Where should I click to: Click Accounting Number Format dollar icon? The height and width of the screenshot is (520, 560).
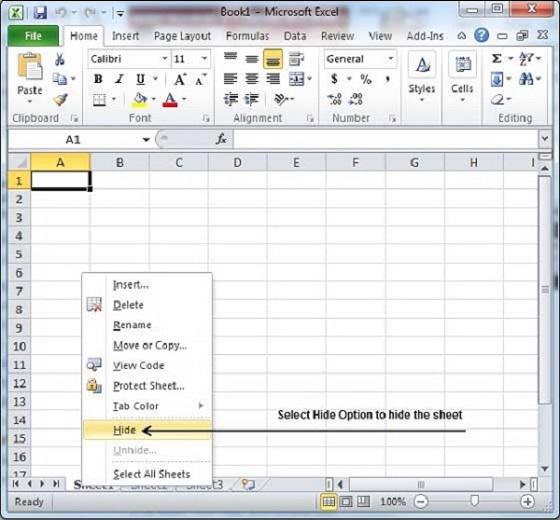[x=334, y=79]
